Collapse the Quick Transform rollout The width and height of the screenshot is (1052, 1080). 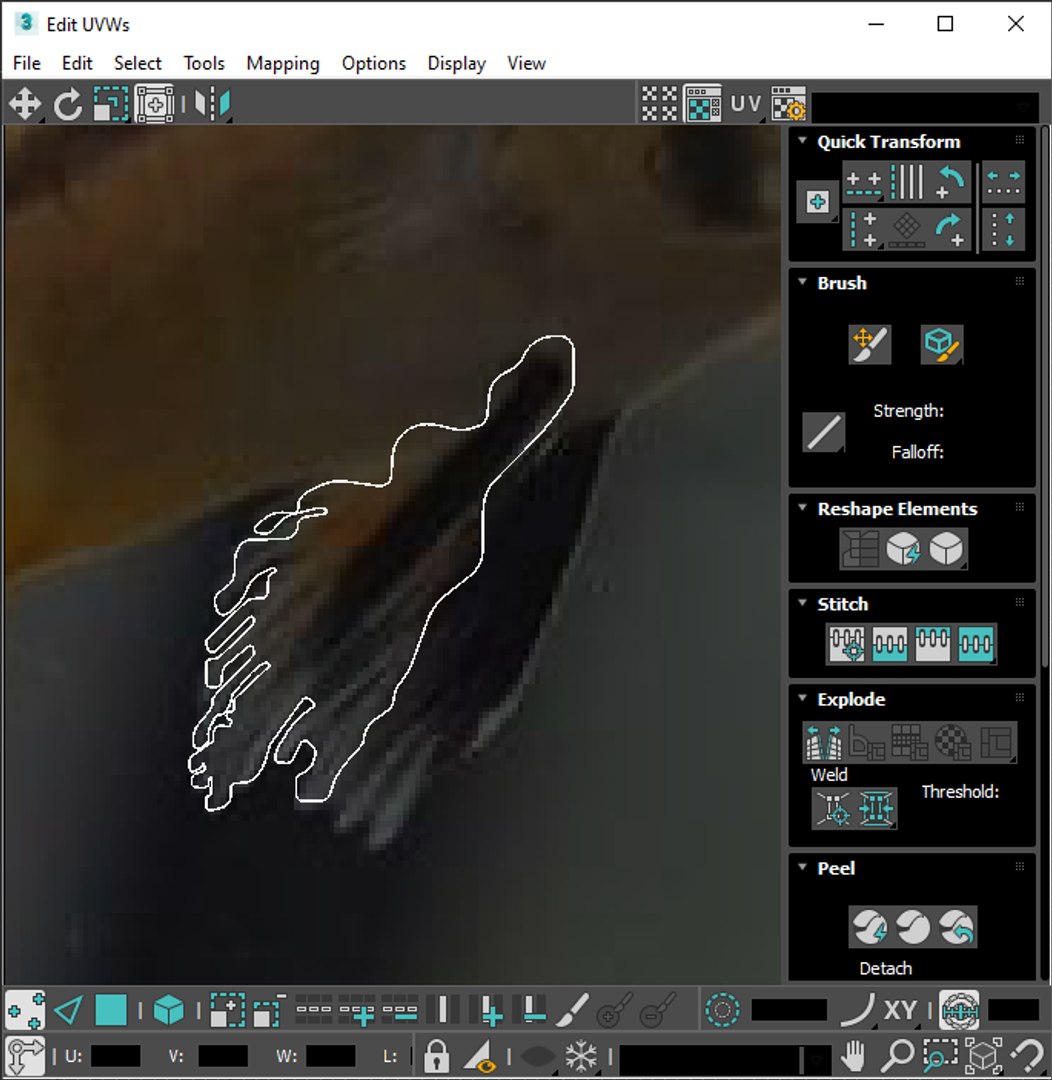802,141
